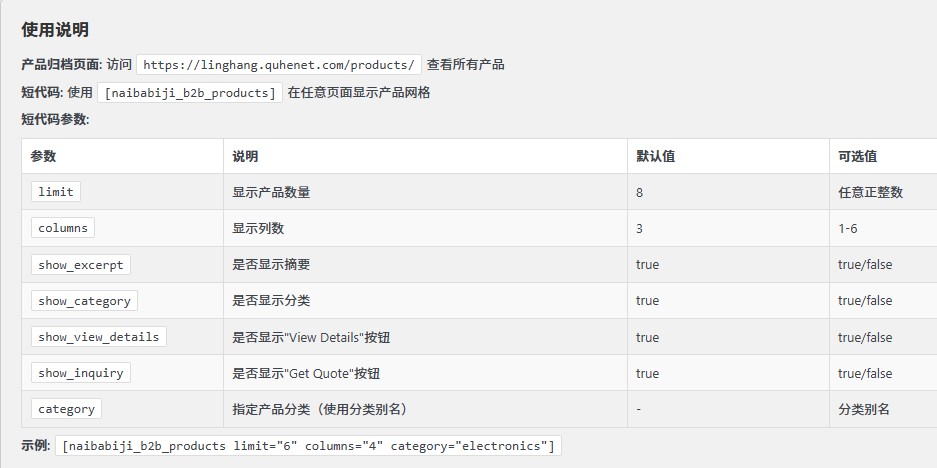Select the example shortcode with limit="6"
Screen dimensions: 937x468
(x=309, y=446)
